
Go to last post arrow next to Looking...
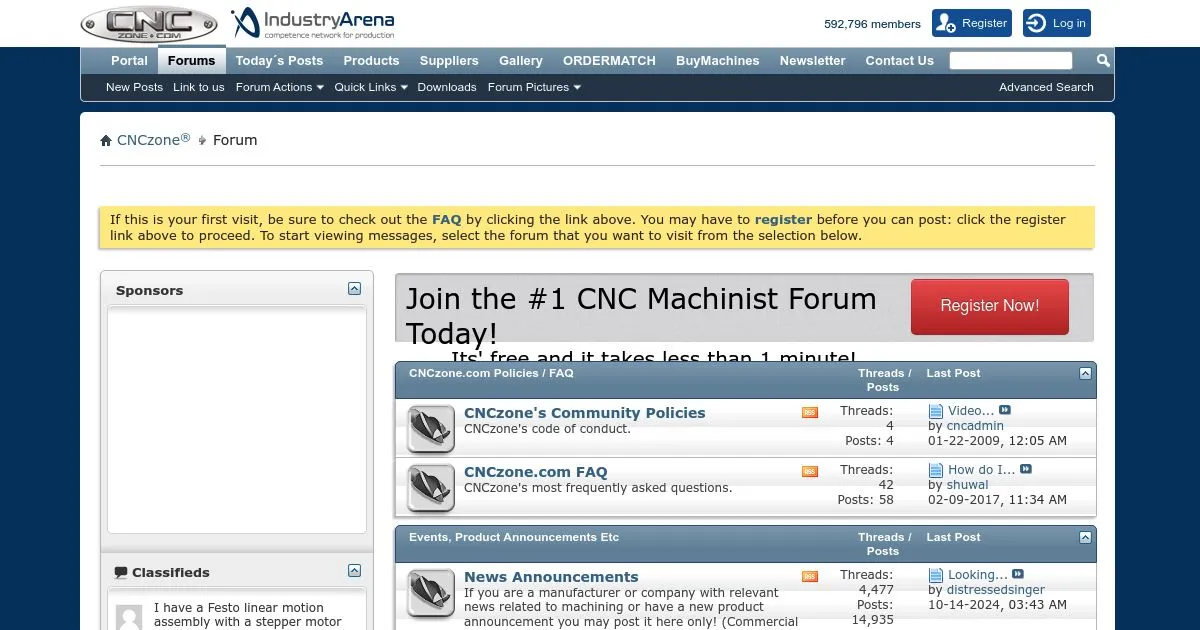tap(1018, 574)
